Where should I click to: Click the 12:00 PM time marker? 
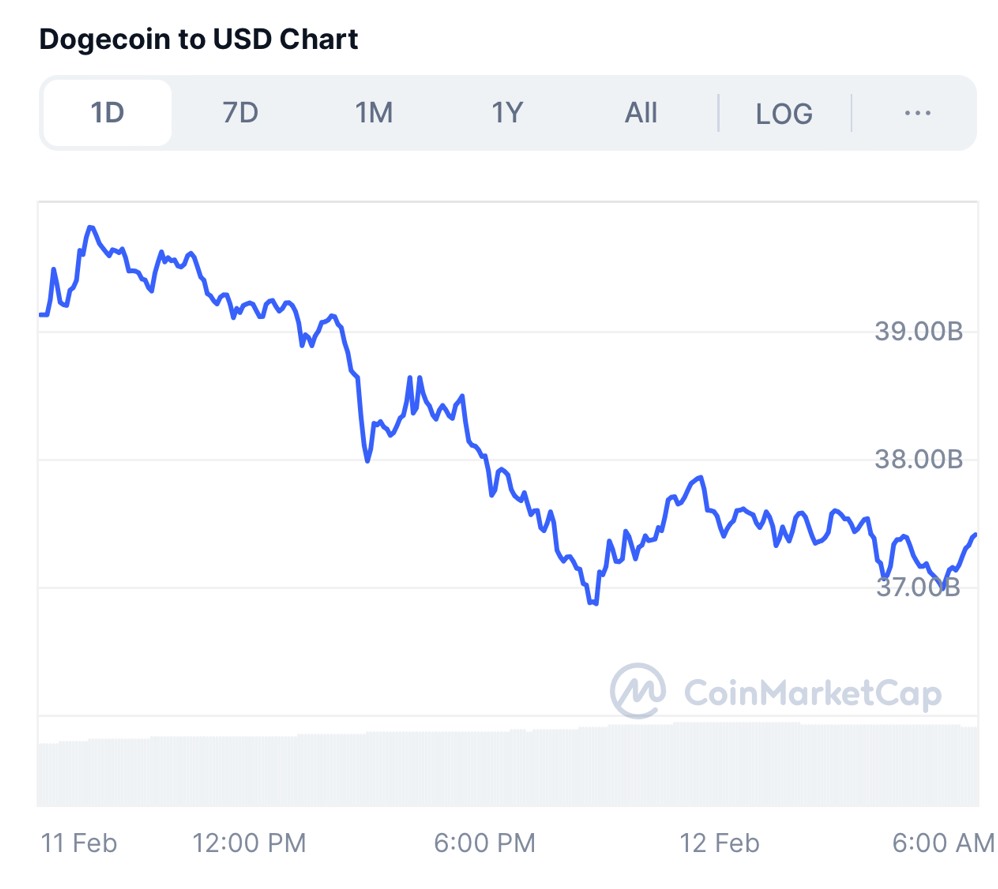tap(249, 843)
